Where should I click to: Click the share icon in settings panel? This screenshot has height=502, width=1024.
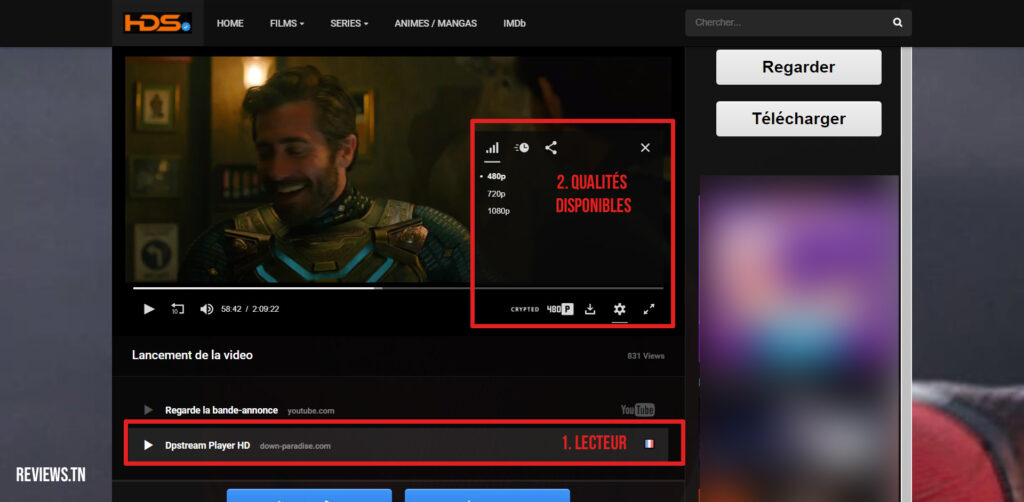point(551,148)
